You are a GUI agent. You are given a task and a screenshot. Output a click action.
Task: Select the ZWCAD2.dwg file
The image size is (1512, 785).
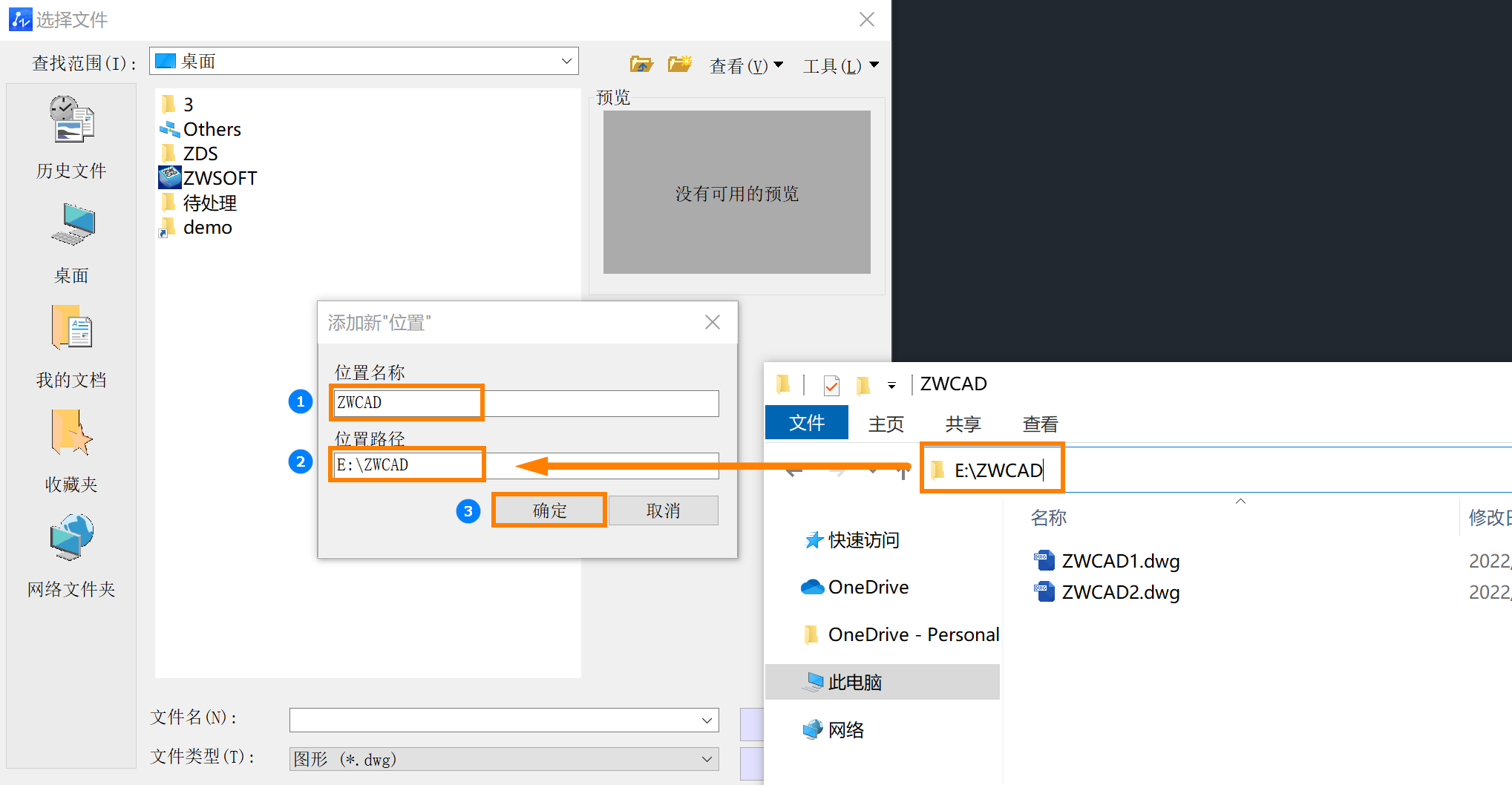point(1107,592)
